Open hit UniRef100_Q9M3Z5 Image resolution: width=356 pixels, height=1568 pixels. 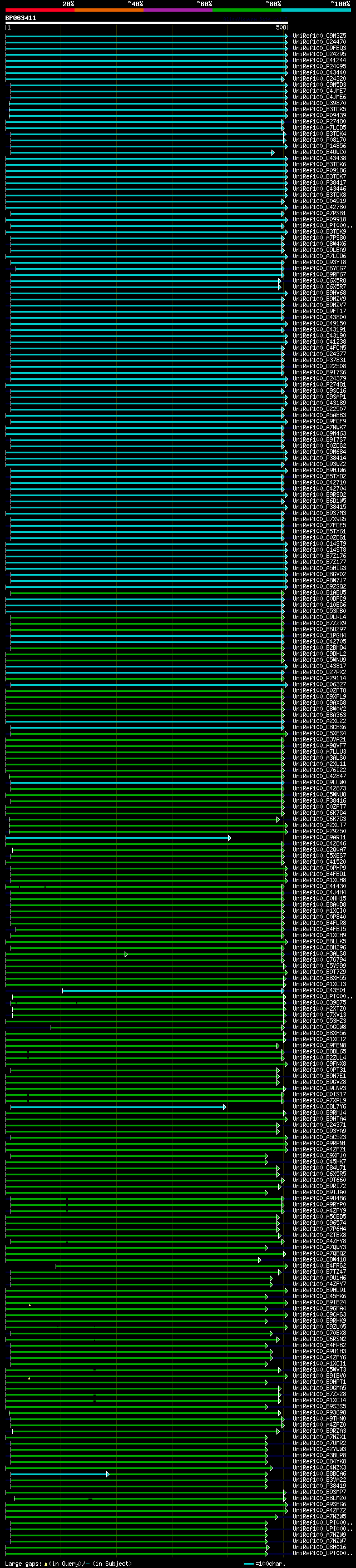(319, 36)
